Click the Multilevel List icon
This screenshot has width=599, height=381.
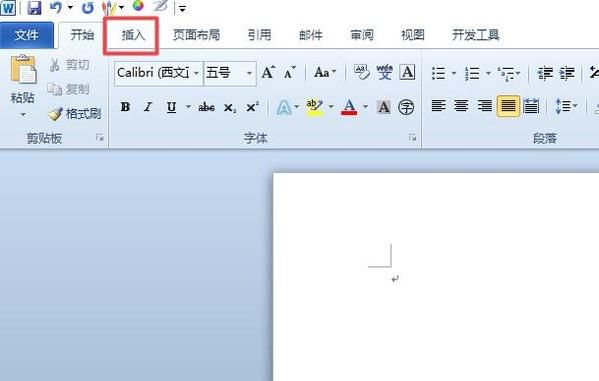[x=506, y=73]
